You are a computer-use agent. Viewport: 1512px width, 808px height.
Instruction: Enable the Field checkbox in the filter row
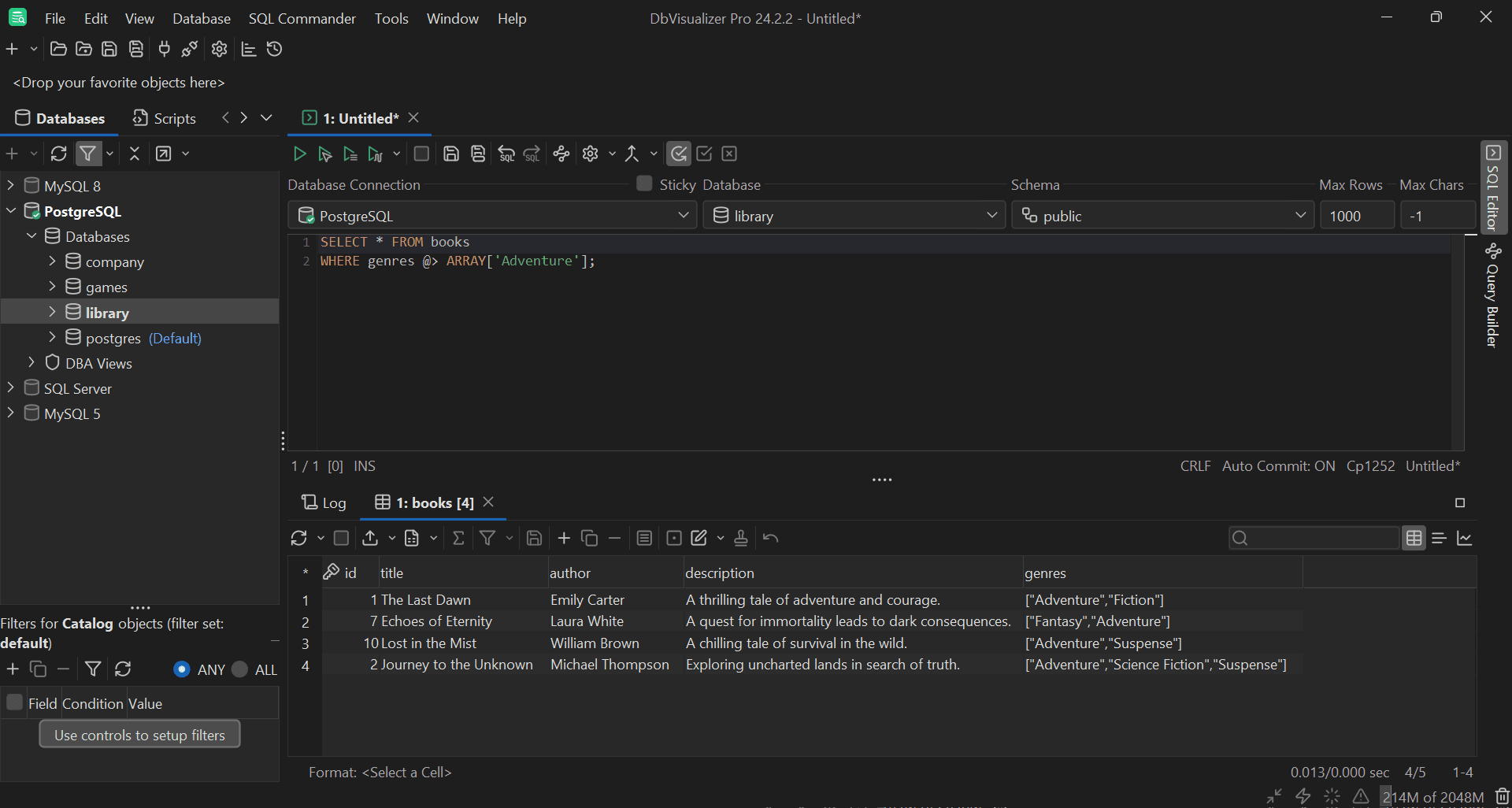[13, 702]
